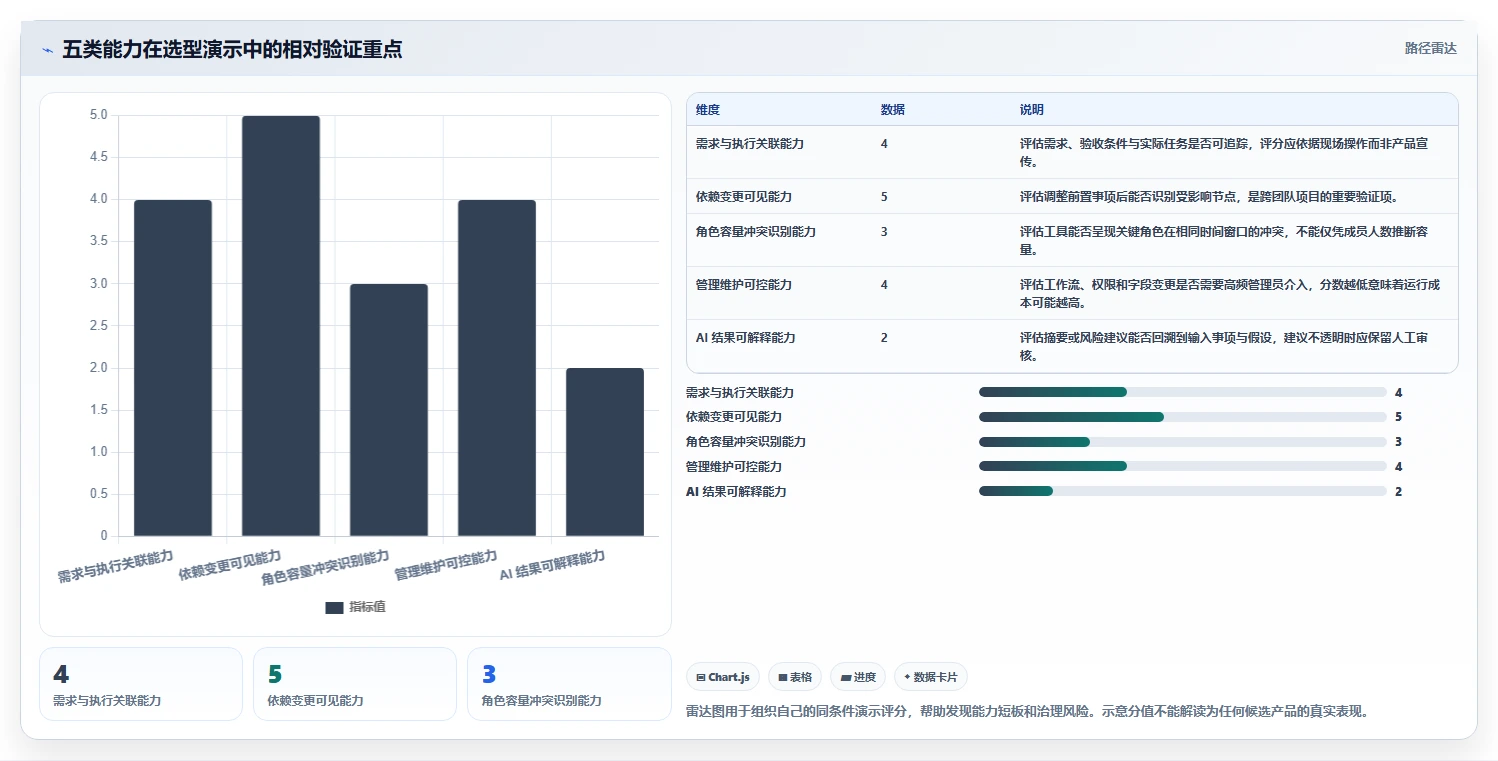Click the chart bar for 角色容量冲突识别能力
The height and width of the screenshot is (761, 1498).
[x=389, y=410]
